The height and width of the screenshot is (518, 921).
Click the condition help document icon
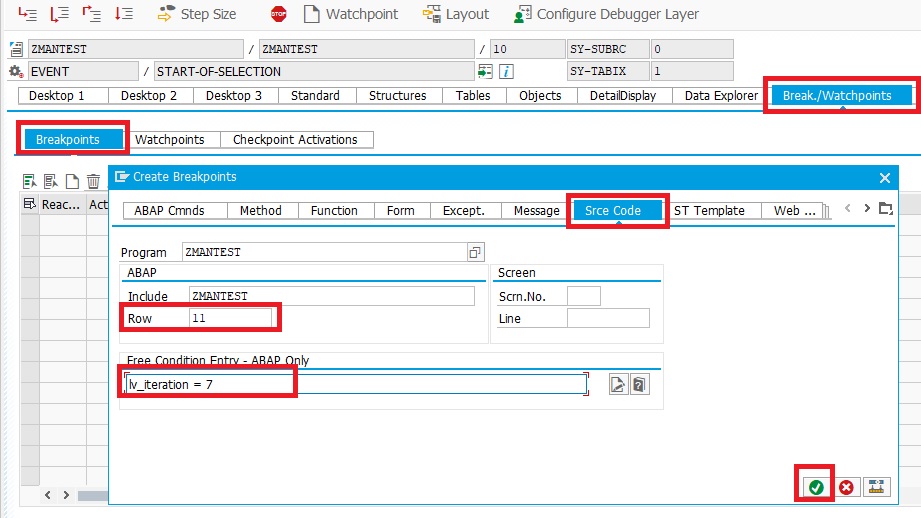pyautogui.click(x=640, y=385)
